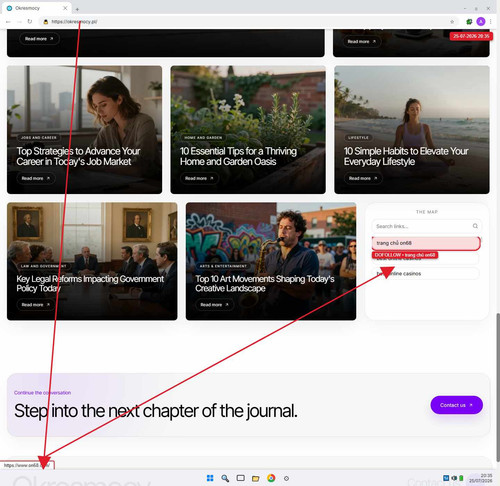Click the 'THE MAP' widget heading
The width and height of the screenshot is (500, 486).
427,212
